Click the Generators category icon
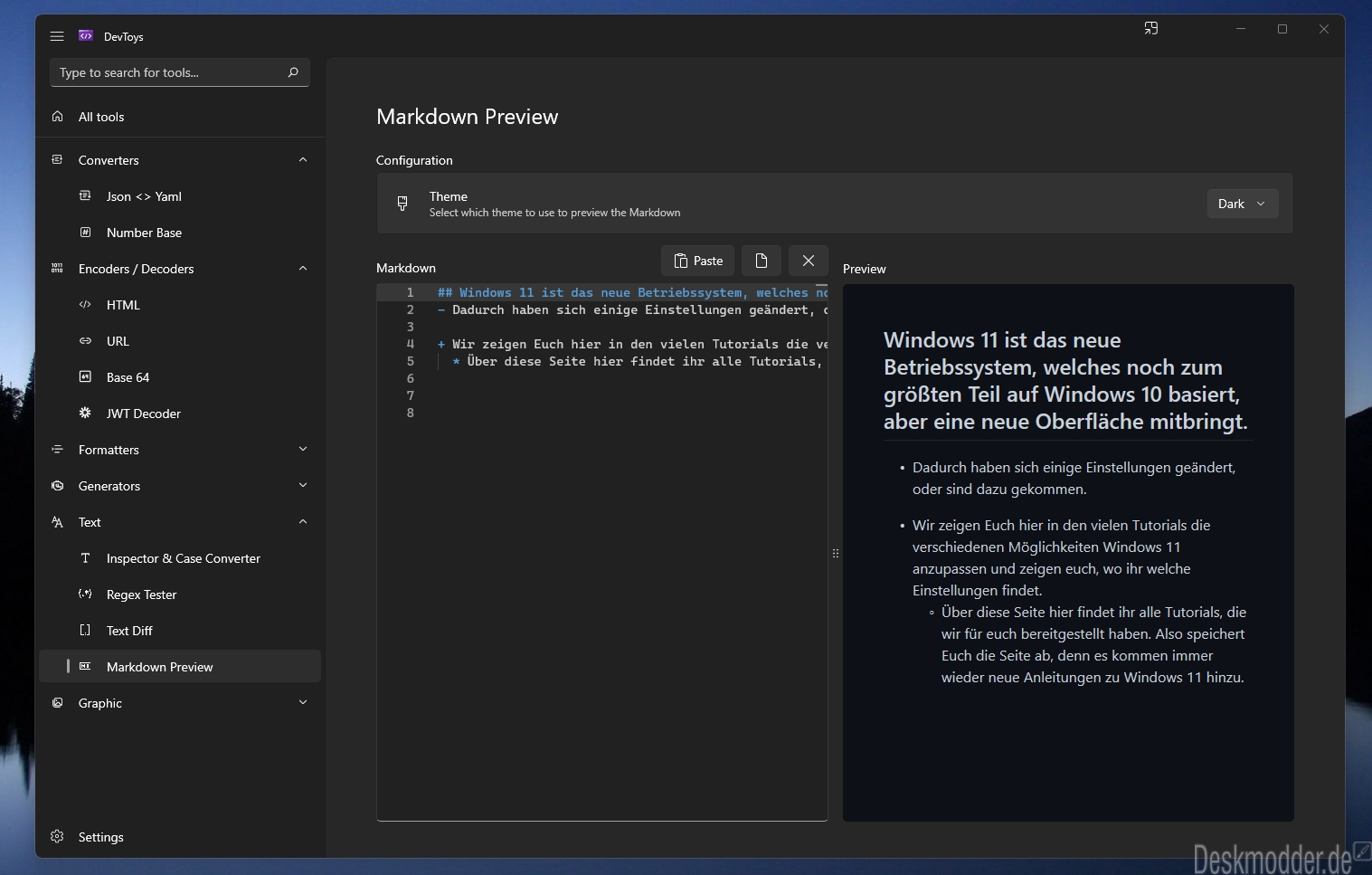The width and height of the screenshot is (1372, 875). (58, 486)
